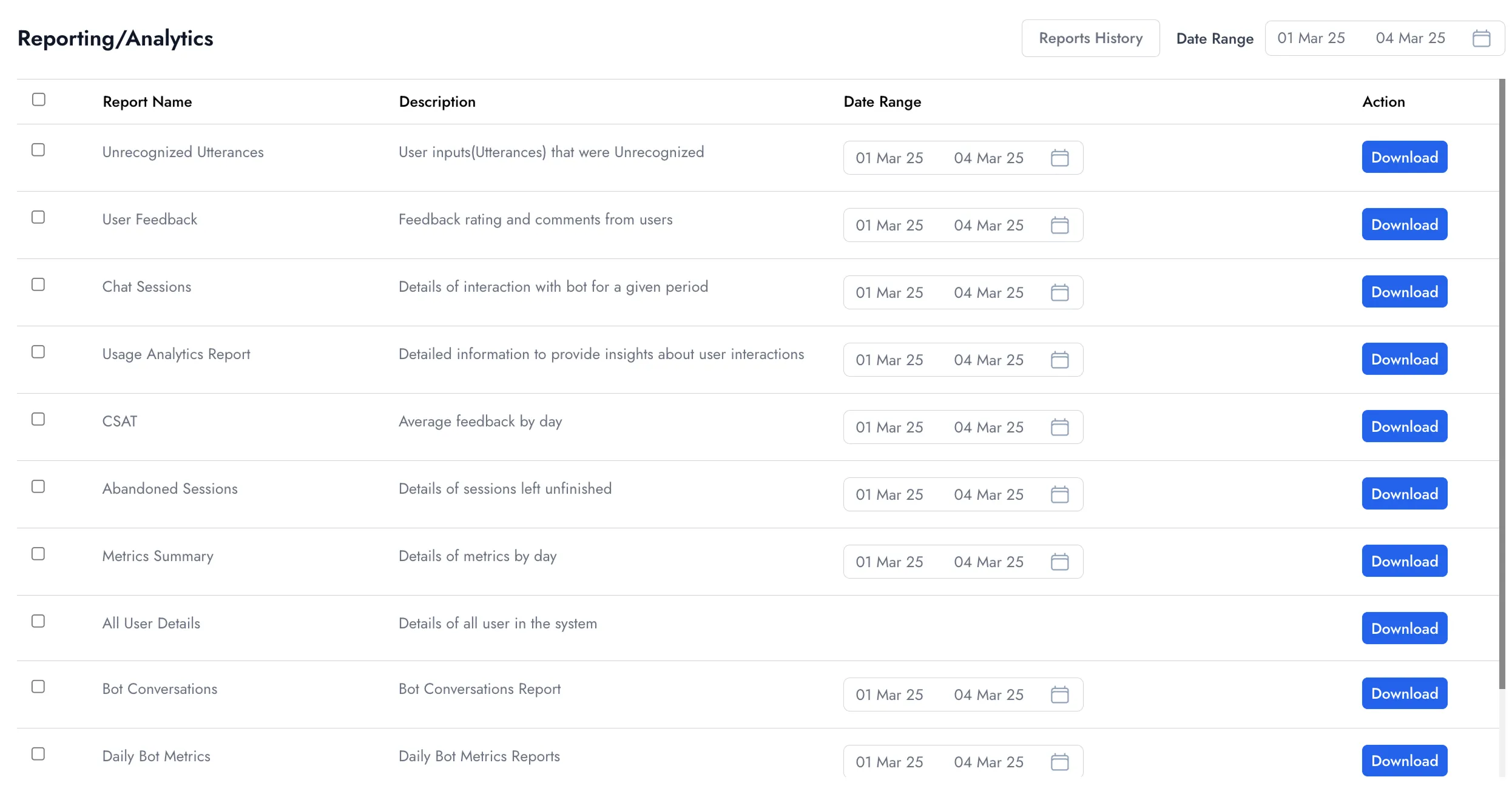Click the vertical scrollbar on the right

point(1502,382)
